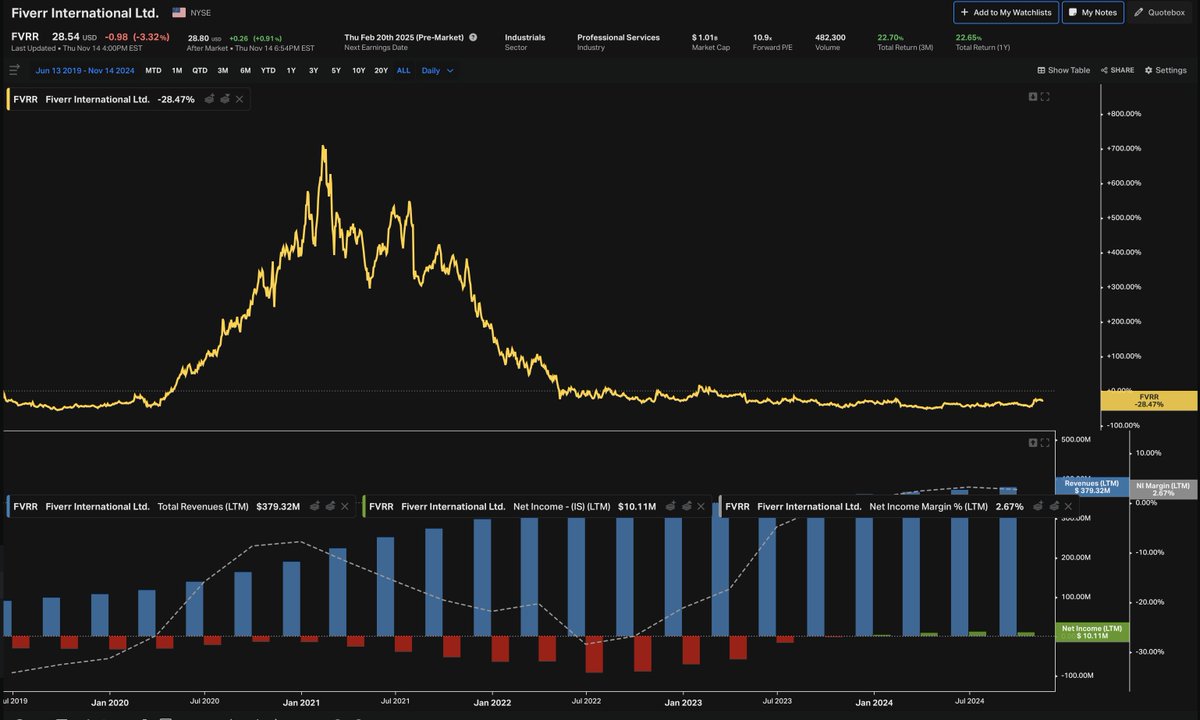The height and width of the screenshot is (720, 1200).
Task: Select the YTD time range
Action: pos(268,70)
